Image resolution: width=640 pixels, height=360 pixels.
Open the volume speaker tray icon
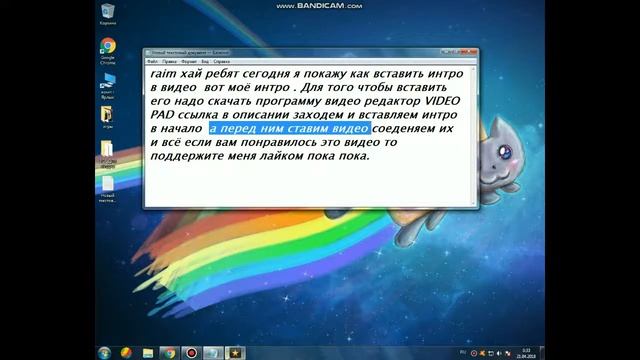[x=499, y=353]
